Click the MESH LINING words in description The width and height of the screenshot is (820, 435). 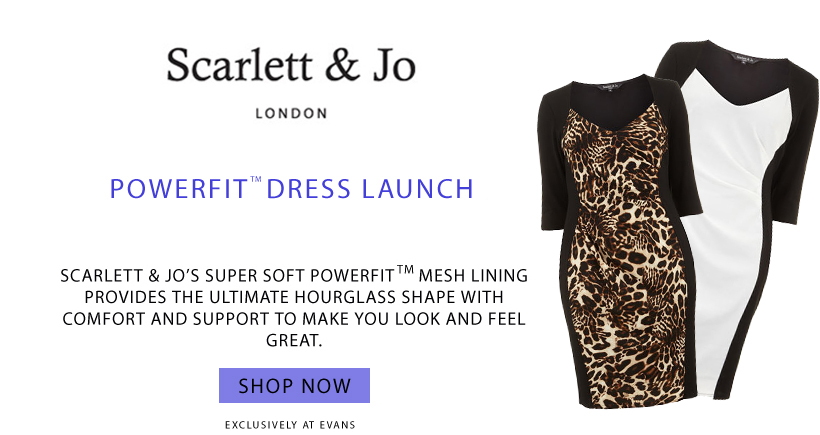pos(473,276)
